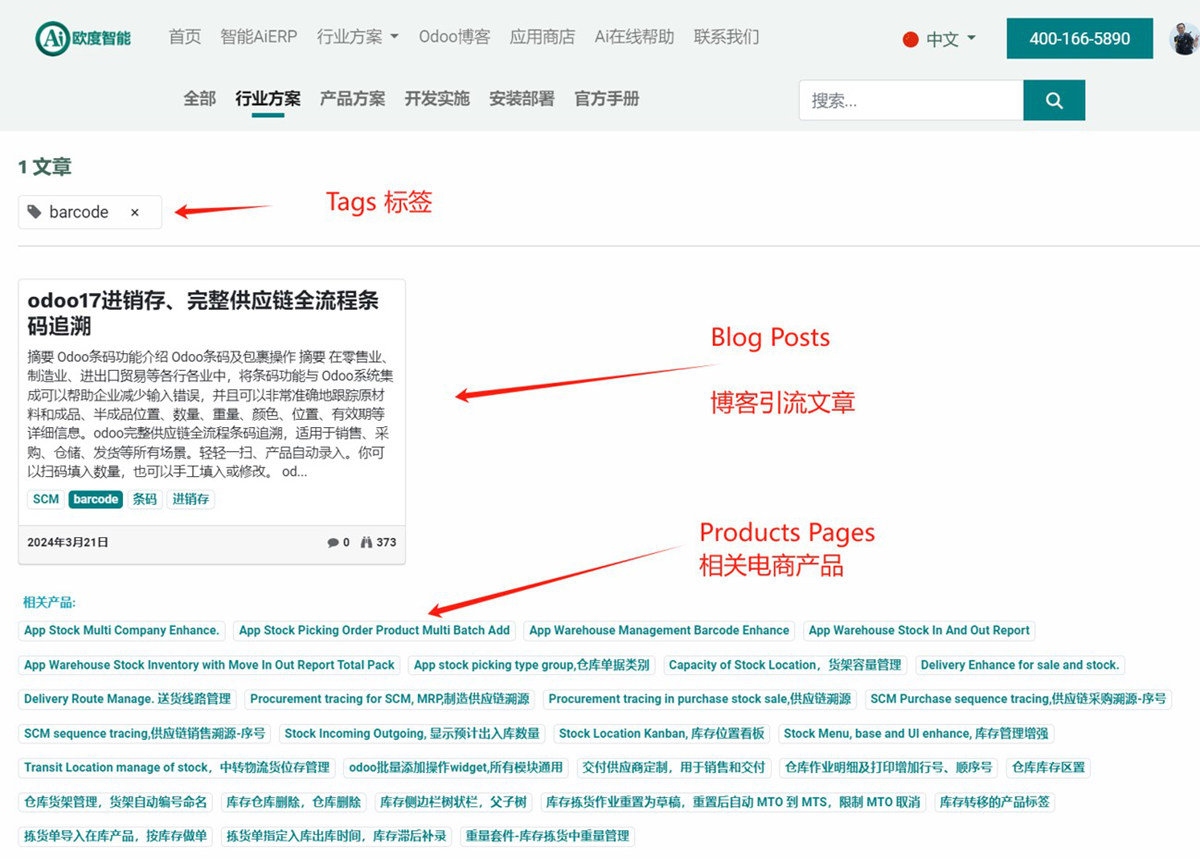Switch to the 安装部署 tab

(x=522, y=98)
